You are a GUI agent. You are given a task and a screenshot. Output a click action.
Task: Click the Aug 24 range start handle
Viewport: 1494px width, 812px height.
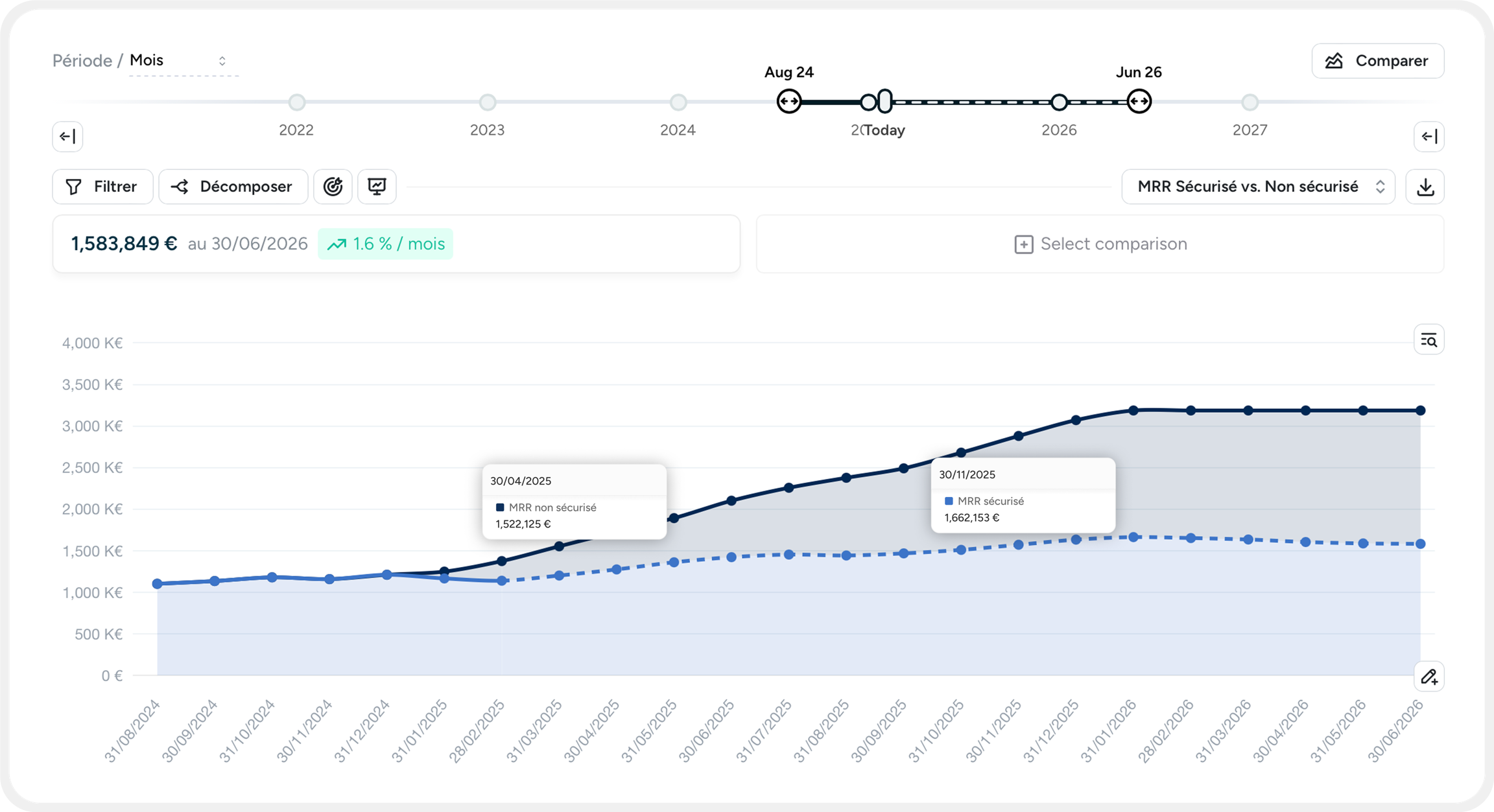coord(788,102)
